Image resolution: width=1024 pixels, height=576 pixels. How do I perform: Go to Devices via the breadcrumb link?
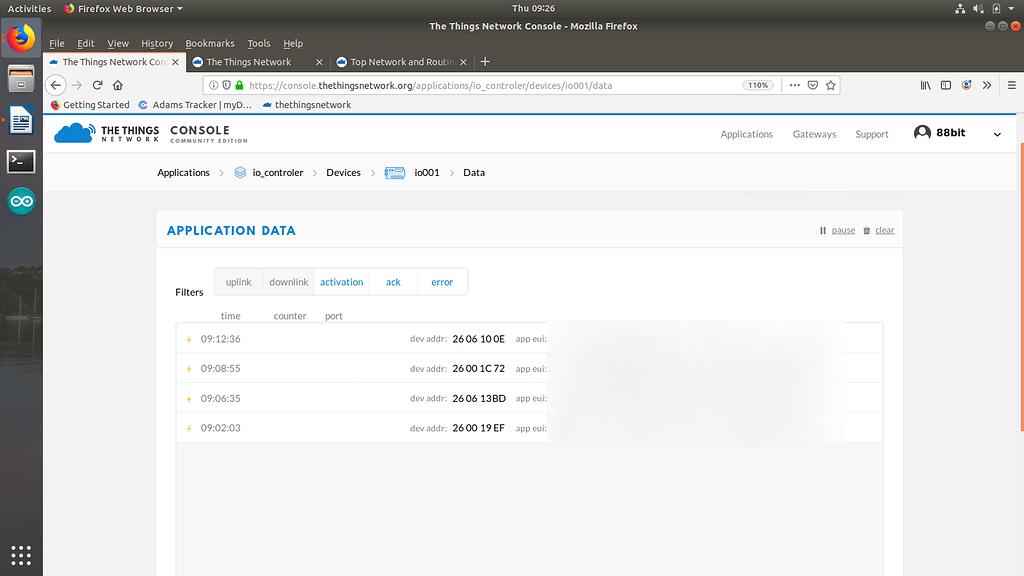(343, 172)
